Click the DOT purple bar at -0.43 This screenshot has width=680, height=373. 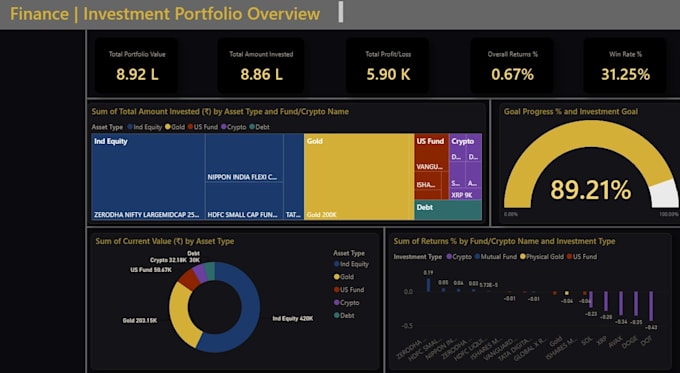(x=651, y=307)
